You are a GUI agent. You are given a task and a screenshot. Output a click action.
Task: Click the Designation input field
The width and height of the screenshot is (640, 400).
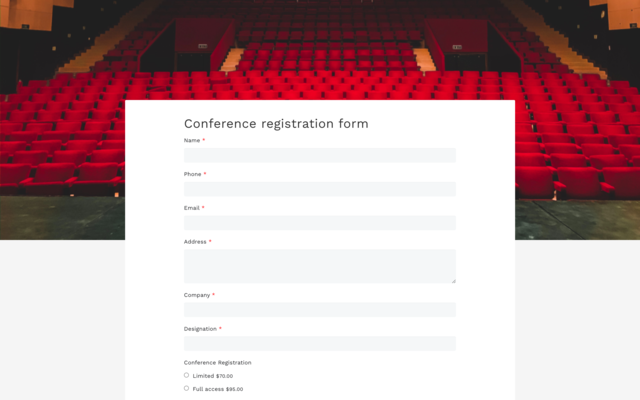(x=319, y=343)
